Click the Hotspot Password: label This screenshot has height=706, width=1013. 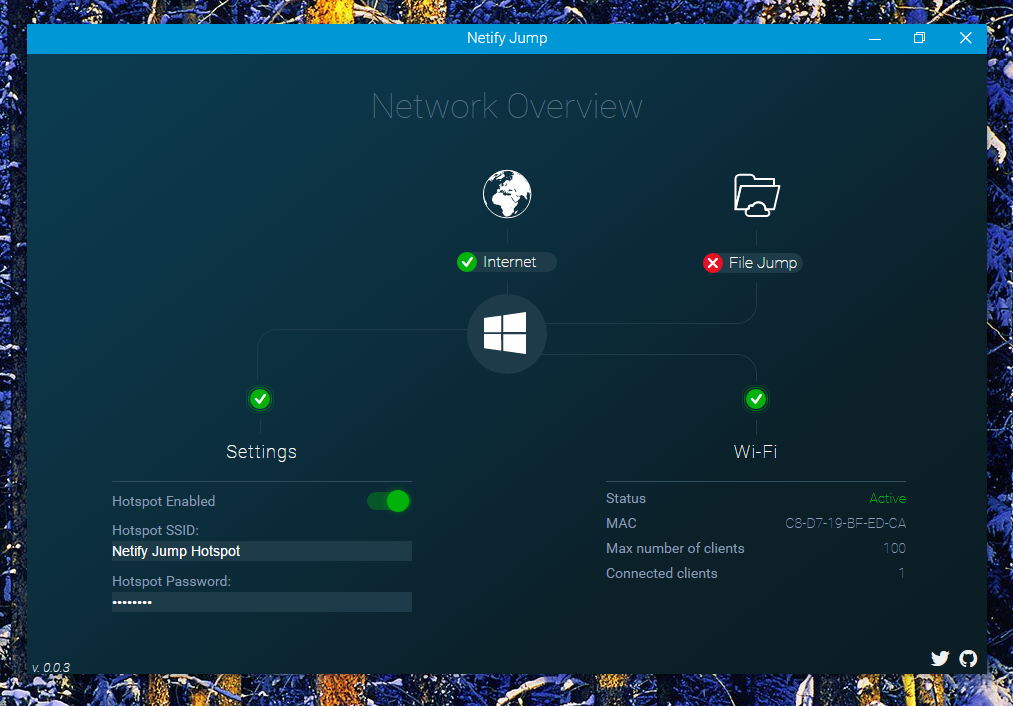[171, 581]
